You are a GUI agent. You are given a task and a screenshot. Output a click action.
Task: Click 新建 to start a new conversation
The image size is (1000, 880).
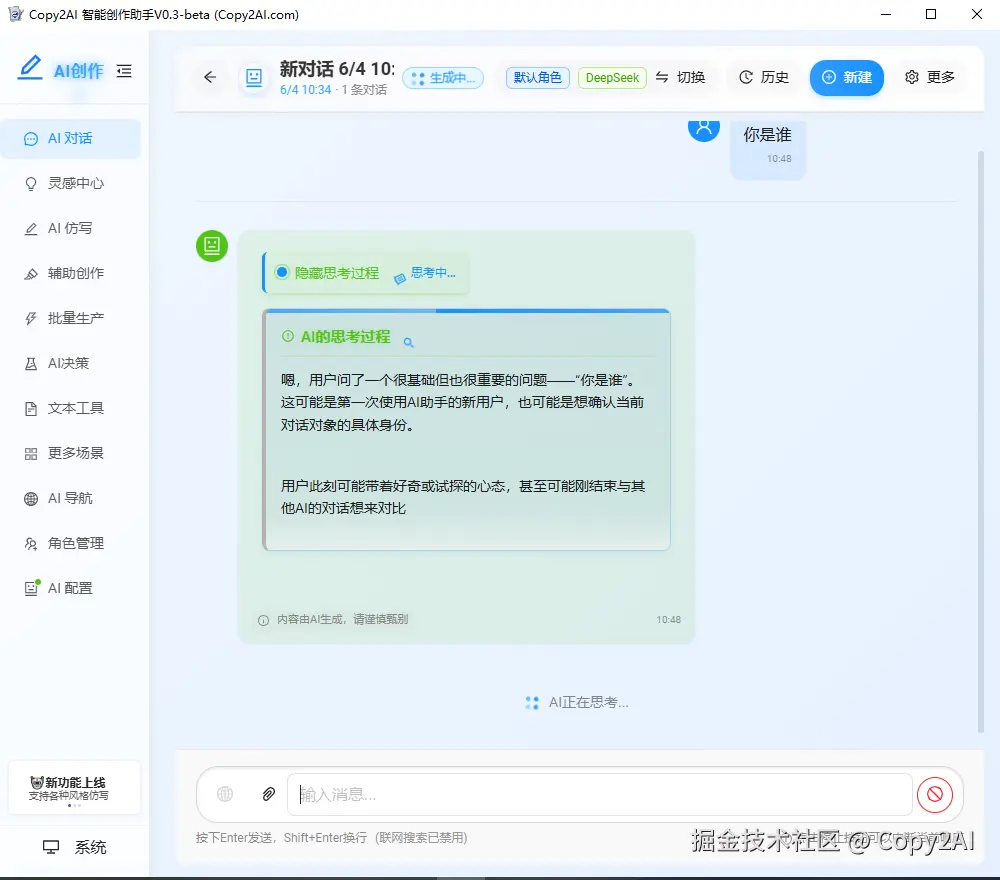click(x=847, y=76)
